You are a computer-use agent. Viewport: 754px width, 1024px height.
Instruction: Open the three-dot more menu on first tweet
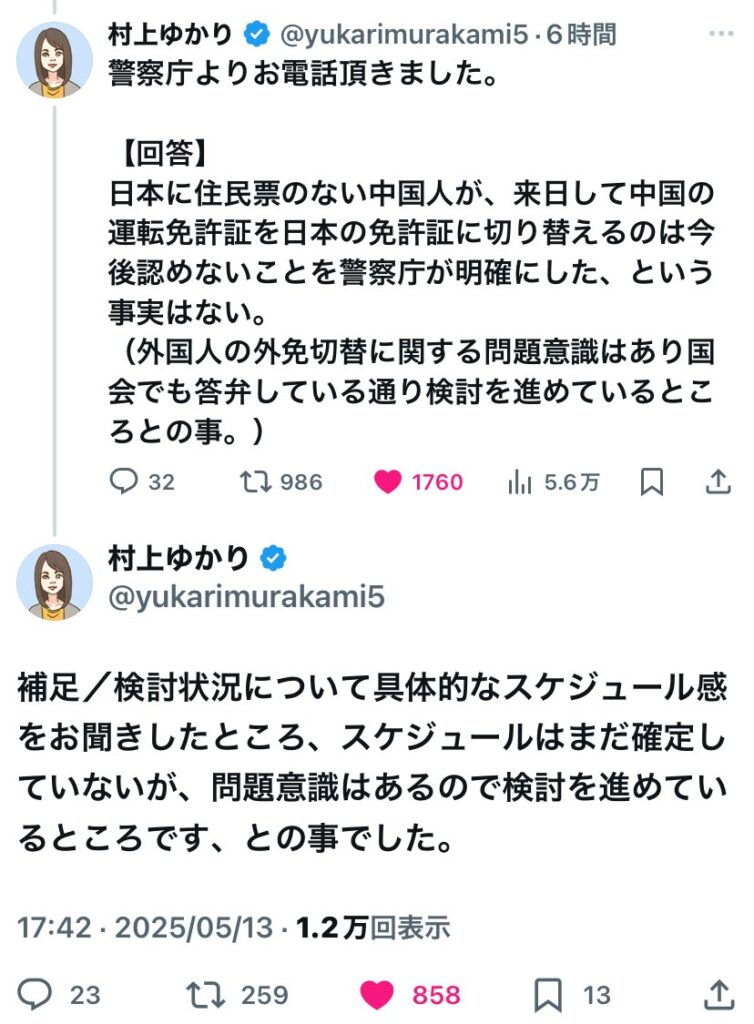[x=721, y=34]
